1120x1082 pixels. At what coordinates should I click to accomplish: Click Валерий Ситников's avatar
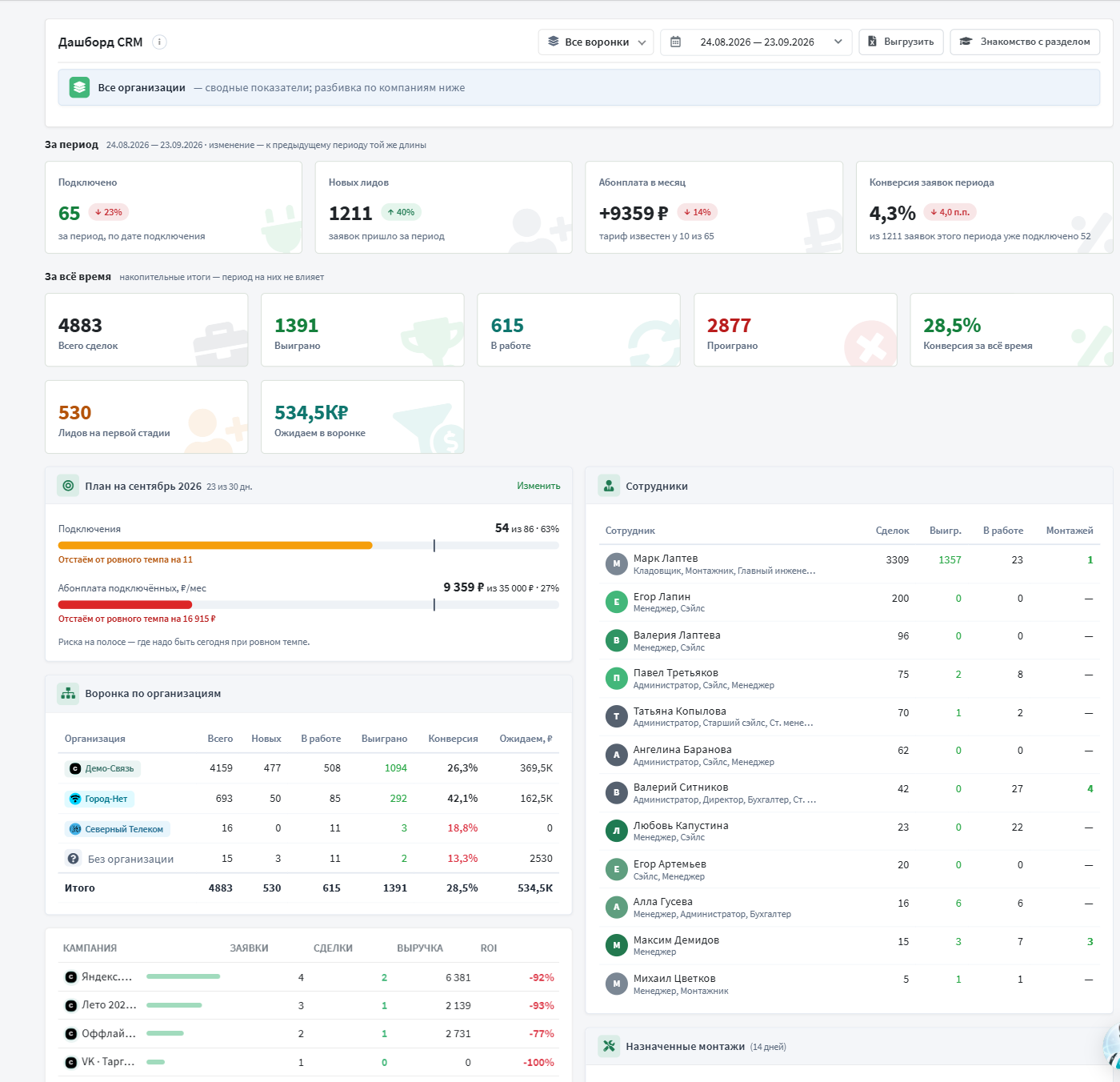coord(616,792)
